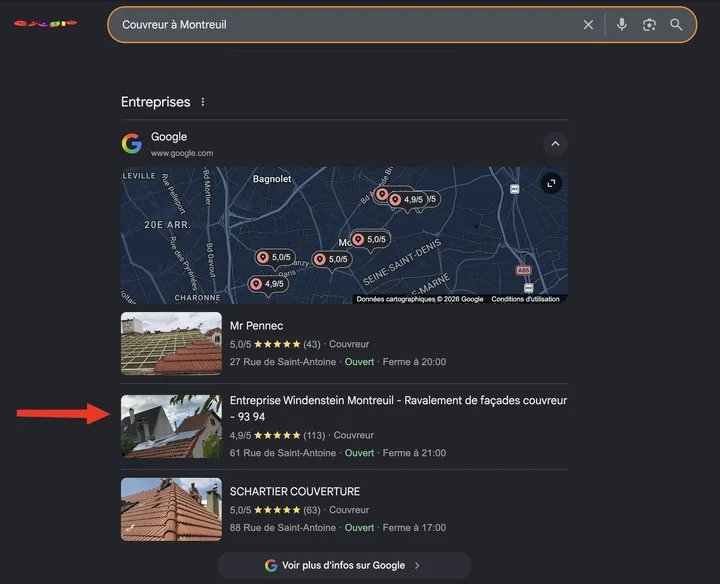Open the Entreprise Windenstein roof thumbnail
The height and width of the screenshot is (584, 720).
coord(171,427)
